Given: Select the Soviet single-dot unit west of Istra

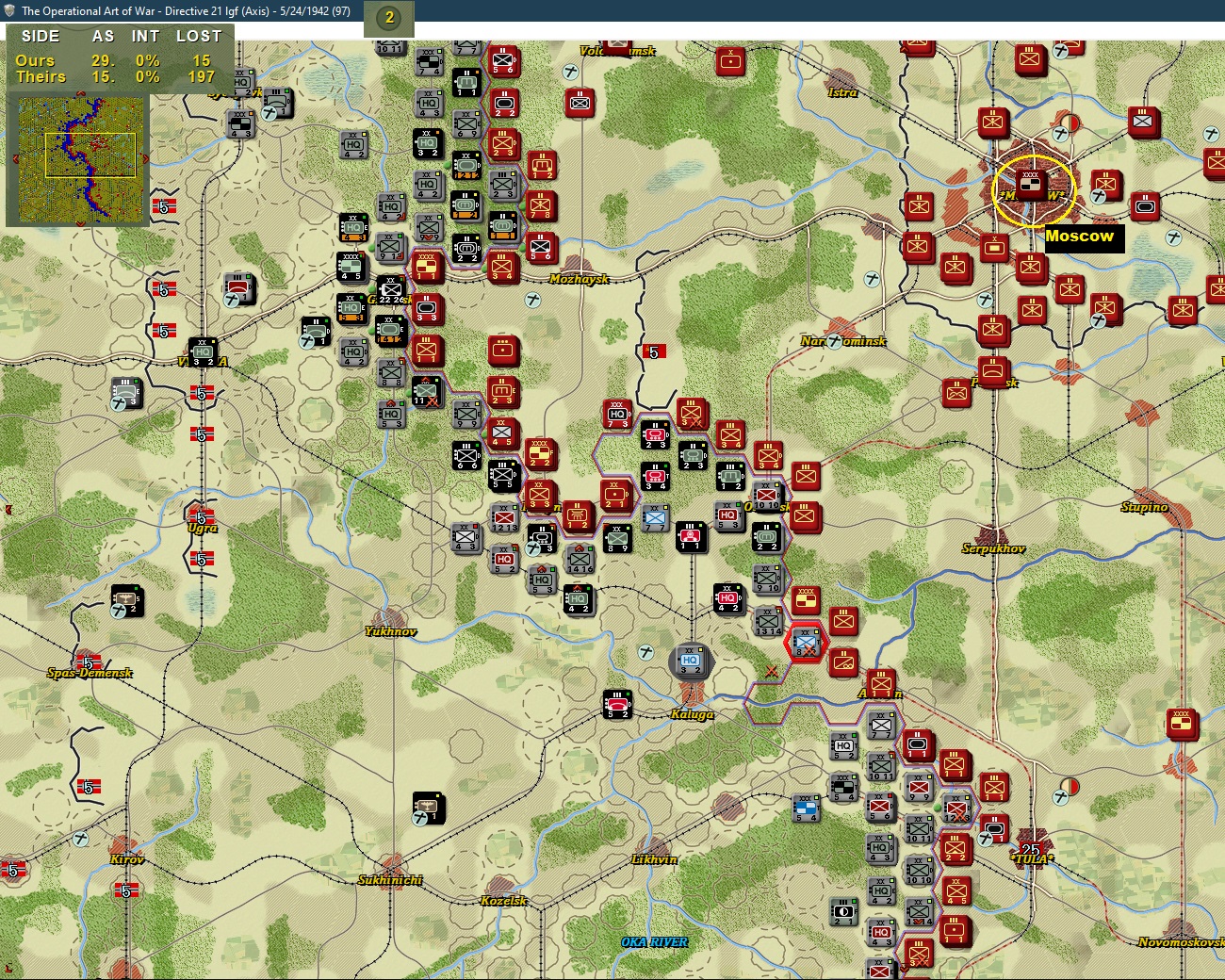Looking at the screenshot, I should click(730, 62).
